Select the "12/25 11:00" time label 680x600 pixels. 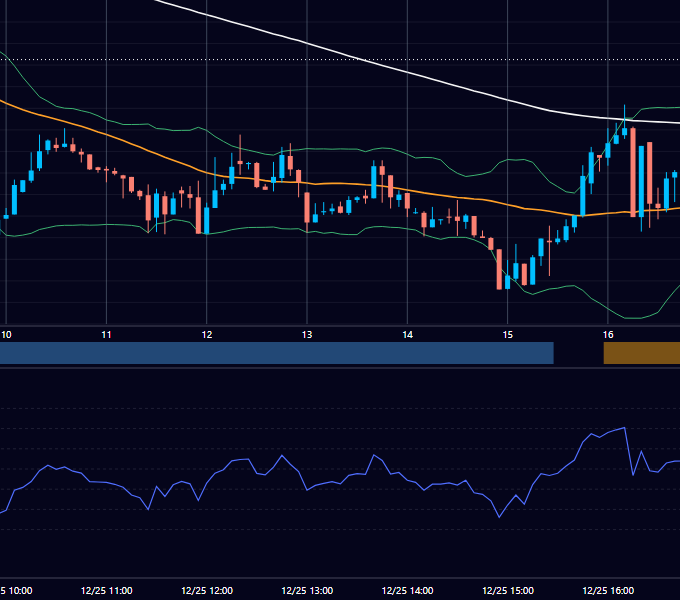107,590
